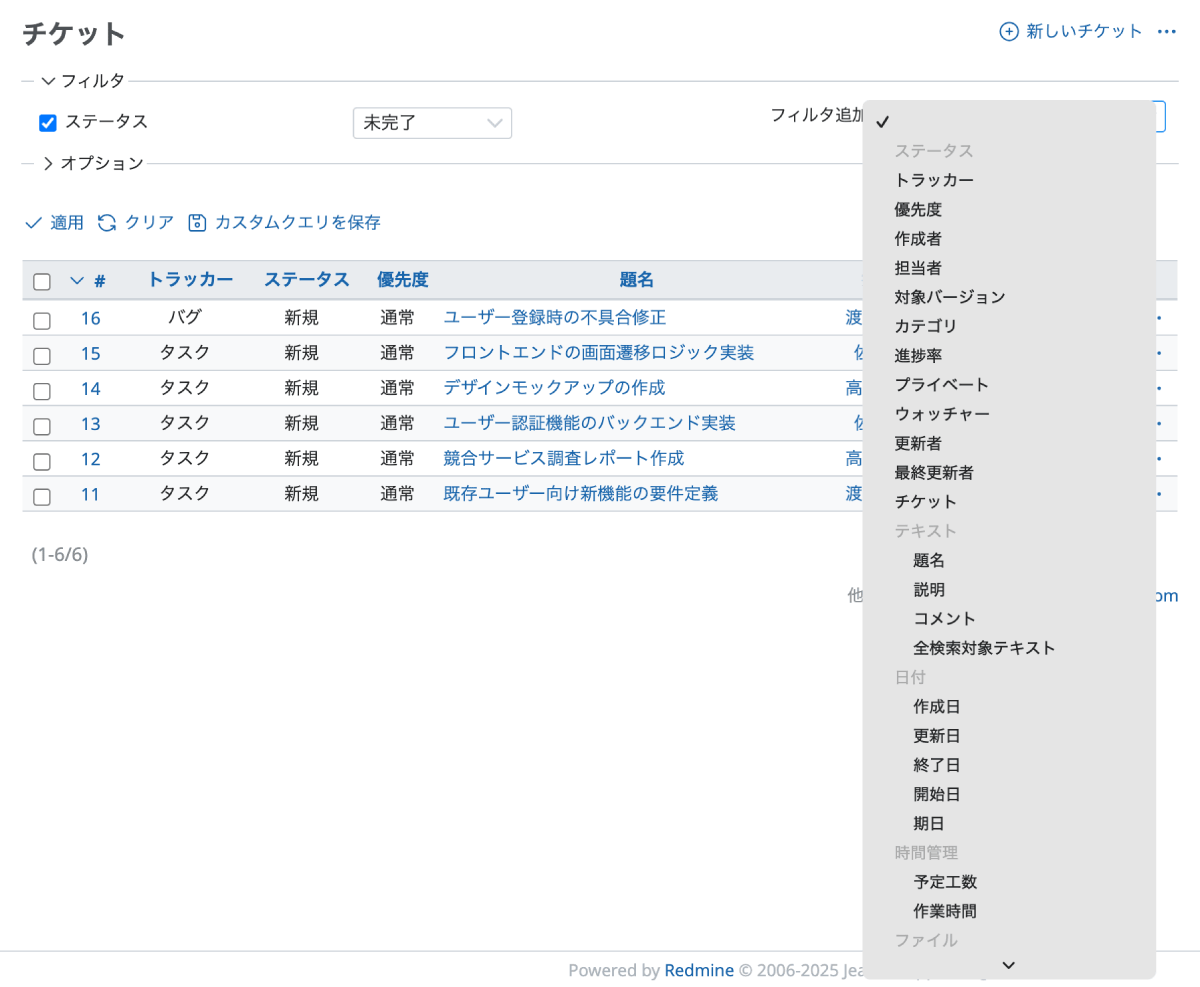Click the sort arrow beside # column

tap(77, 281)
